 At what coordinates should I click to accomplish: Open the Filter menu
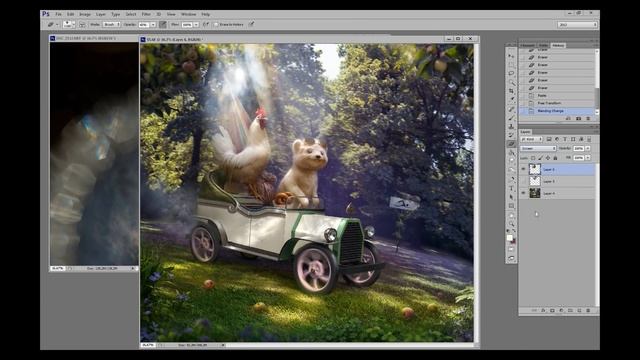click(146, 14)
